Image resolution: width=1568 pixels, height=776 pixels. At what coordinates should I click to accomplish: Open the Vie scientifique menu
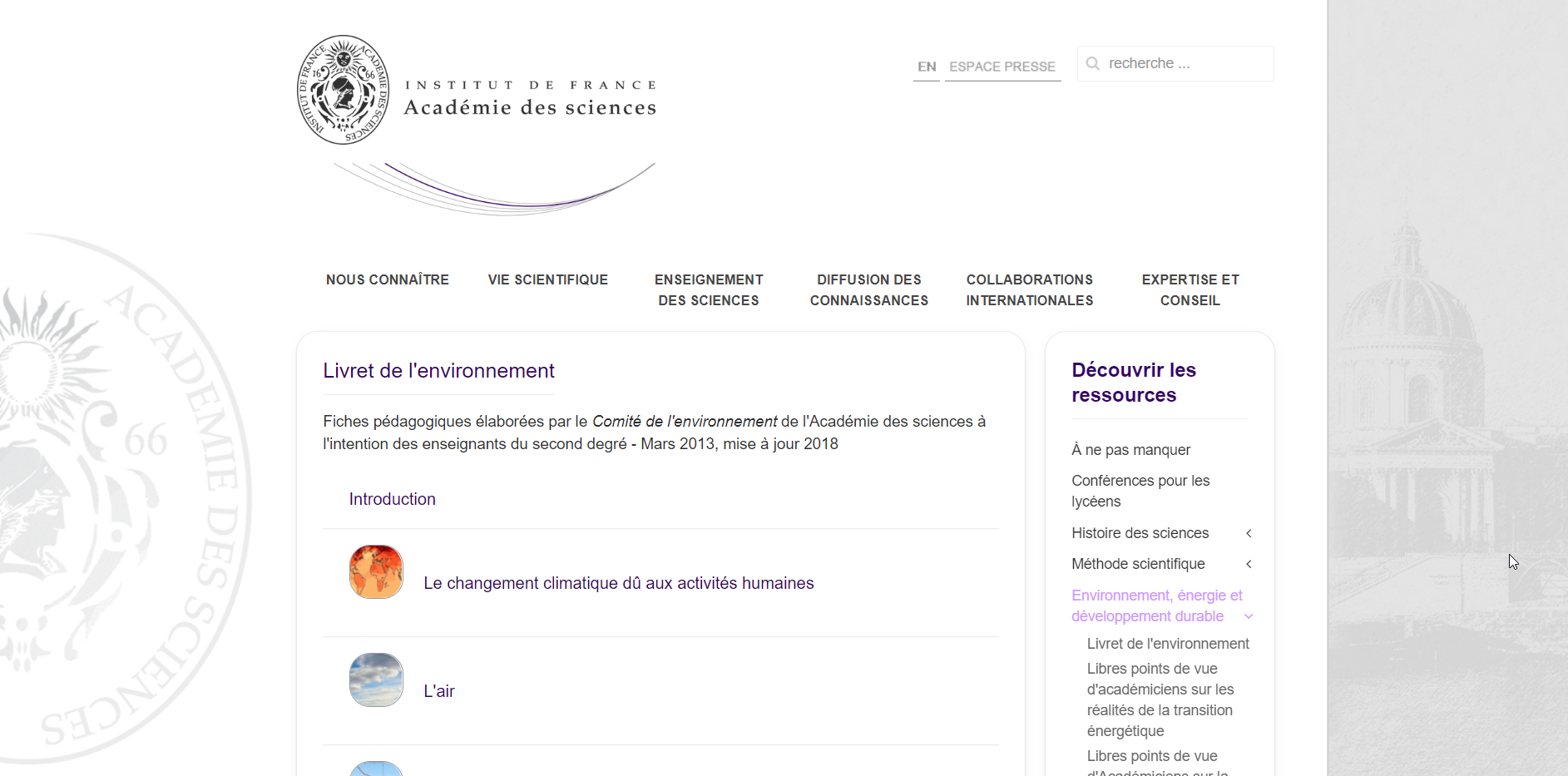click(548, 279)
